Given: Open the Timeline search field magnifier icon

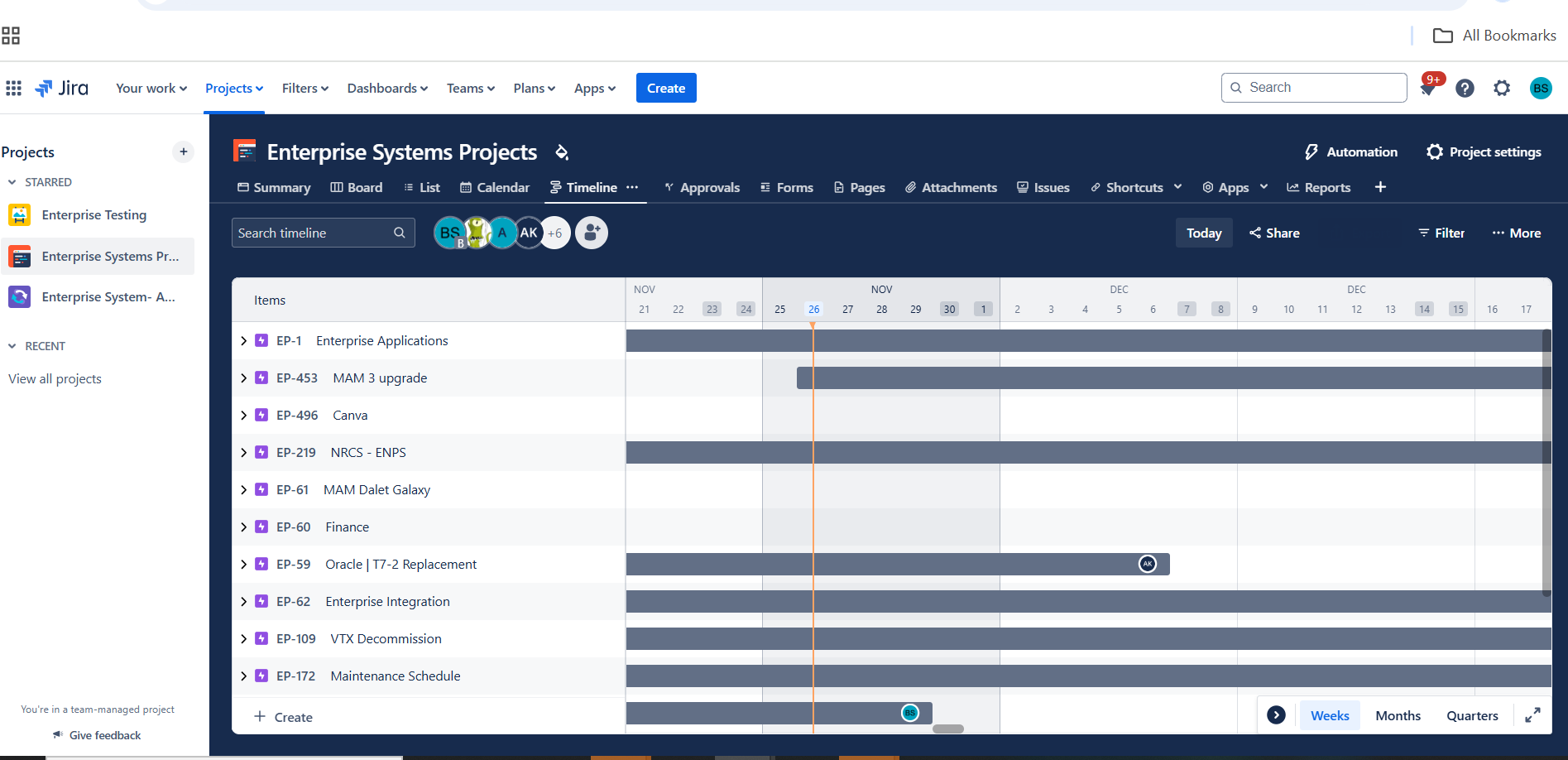Looking at the screenshot, I should tap(400, 233).
